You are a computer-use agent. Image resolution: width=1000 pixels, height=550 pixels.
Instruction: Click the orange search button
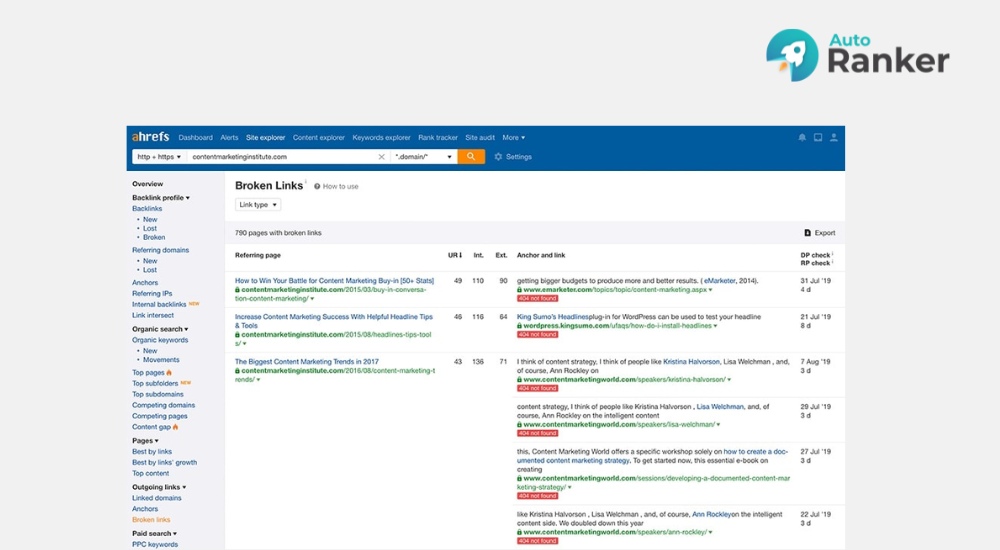click(471, 156)
